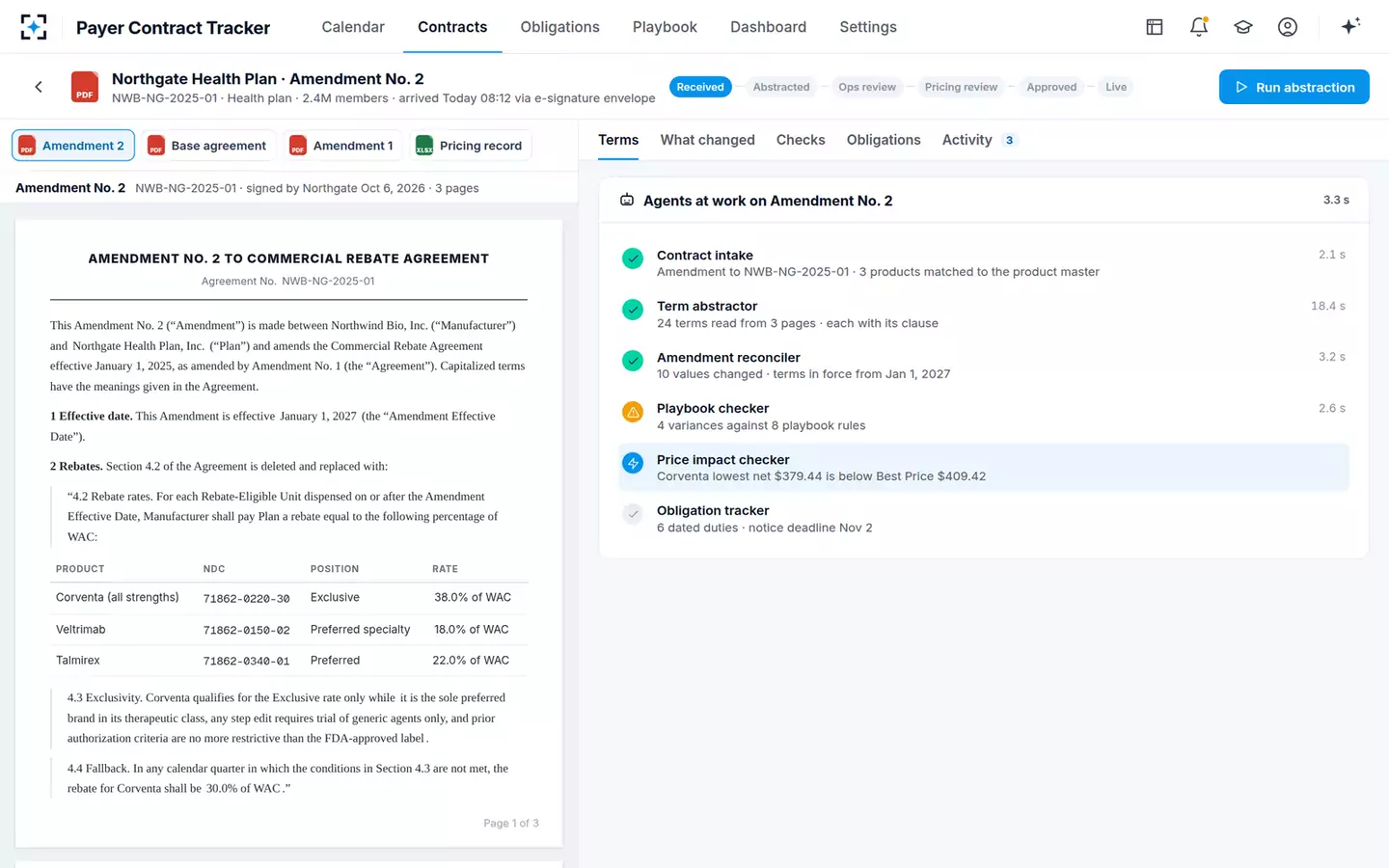Click the Pricing review status step

[x=961, y=87]
